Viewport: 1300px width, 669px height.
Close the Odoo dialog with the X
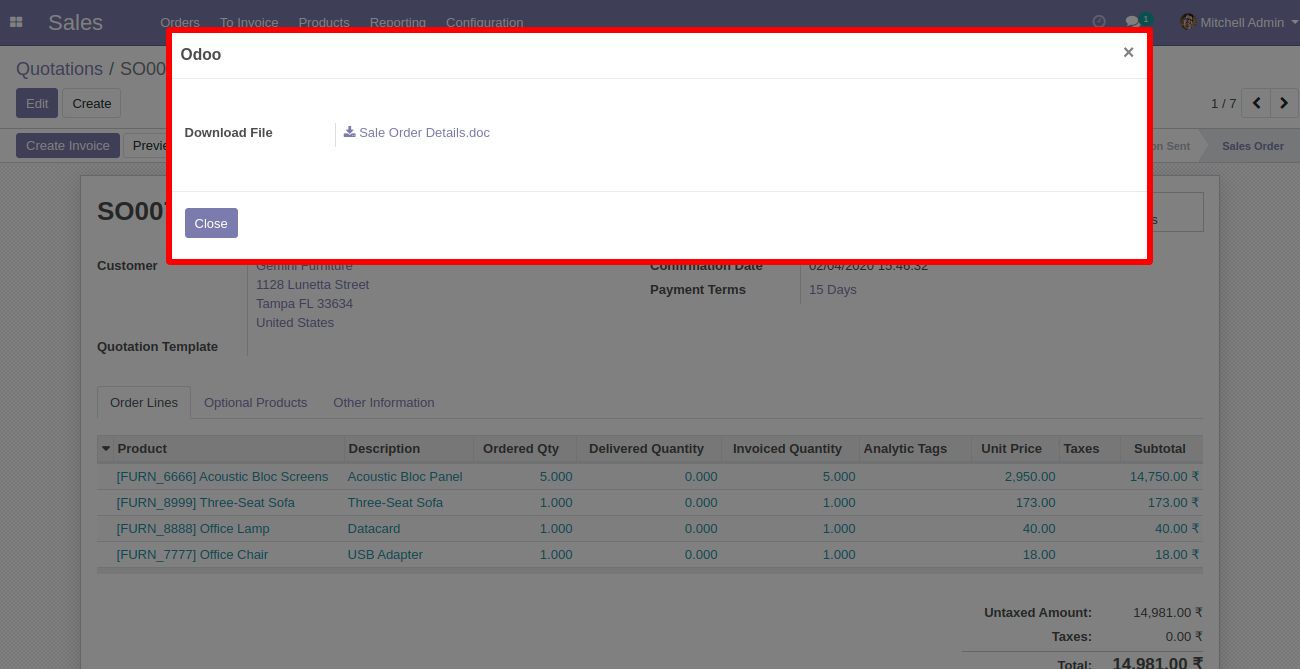(1128, 53)
